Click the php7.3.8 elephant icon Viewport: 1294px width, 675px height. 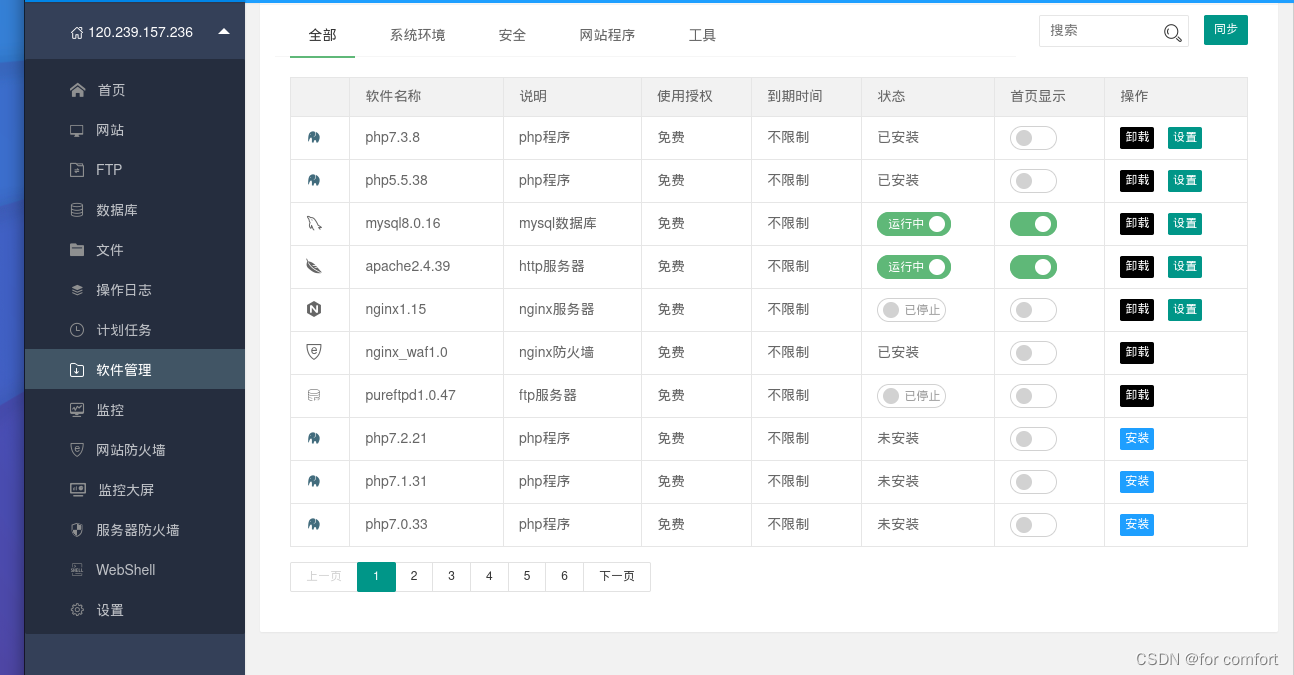[x=314, y=137]
